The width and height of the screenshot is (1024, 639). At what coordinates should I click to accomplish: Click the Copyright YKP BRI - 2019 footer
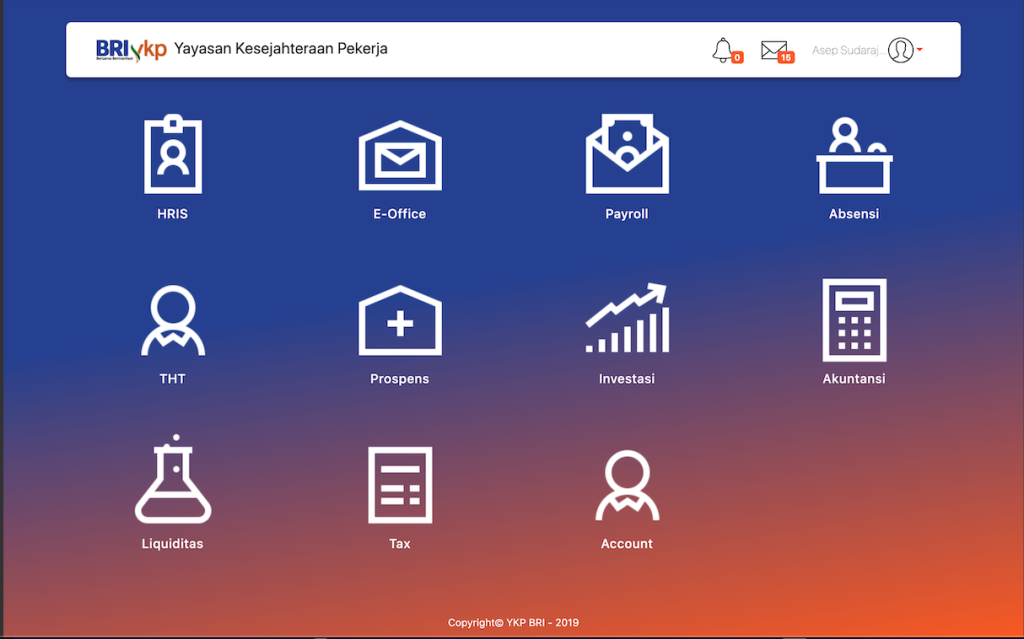coord(513,623)
